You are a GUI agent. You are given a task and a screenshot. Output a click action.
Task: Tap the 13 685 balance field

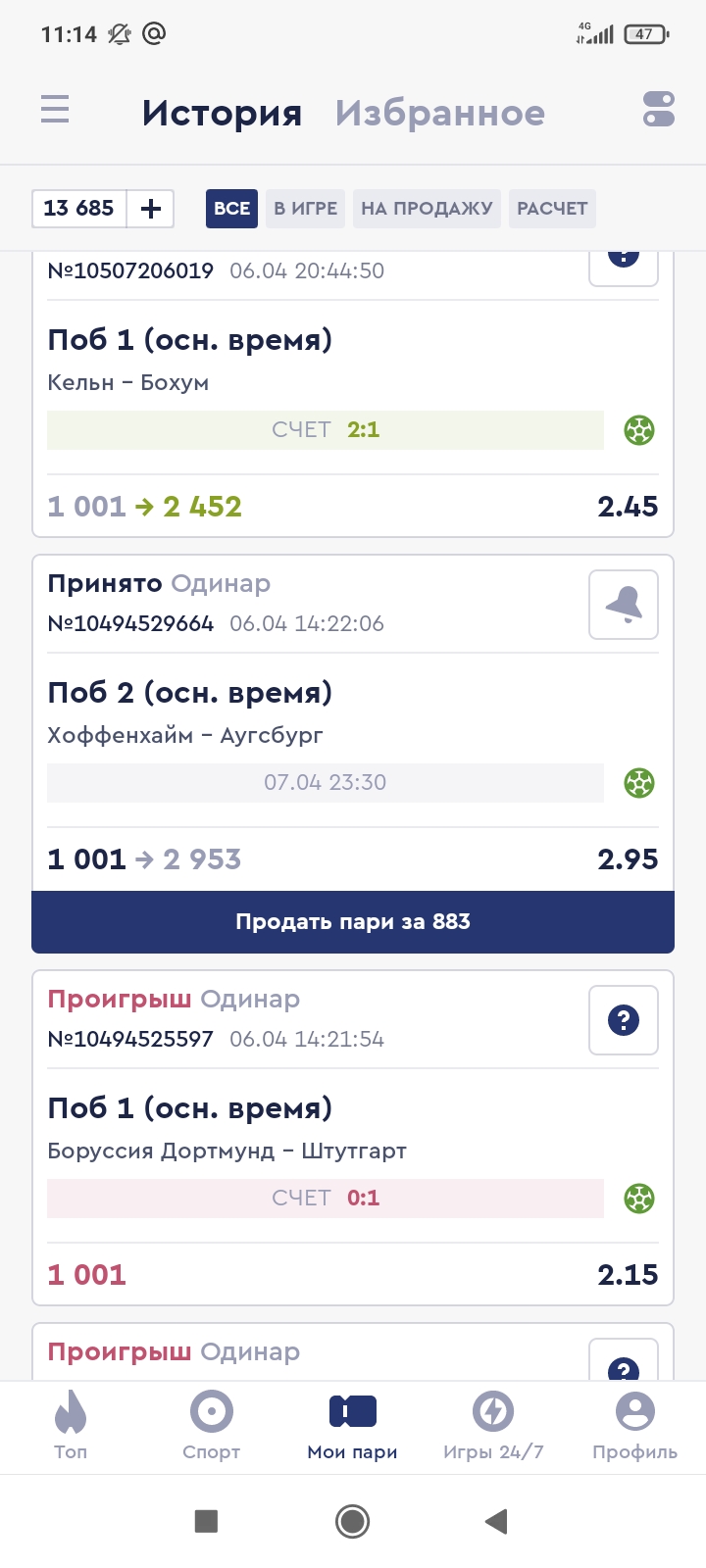[79, 209]
